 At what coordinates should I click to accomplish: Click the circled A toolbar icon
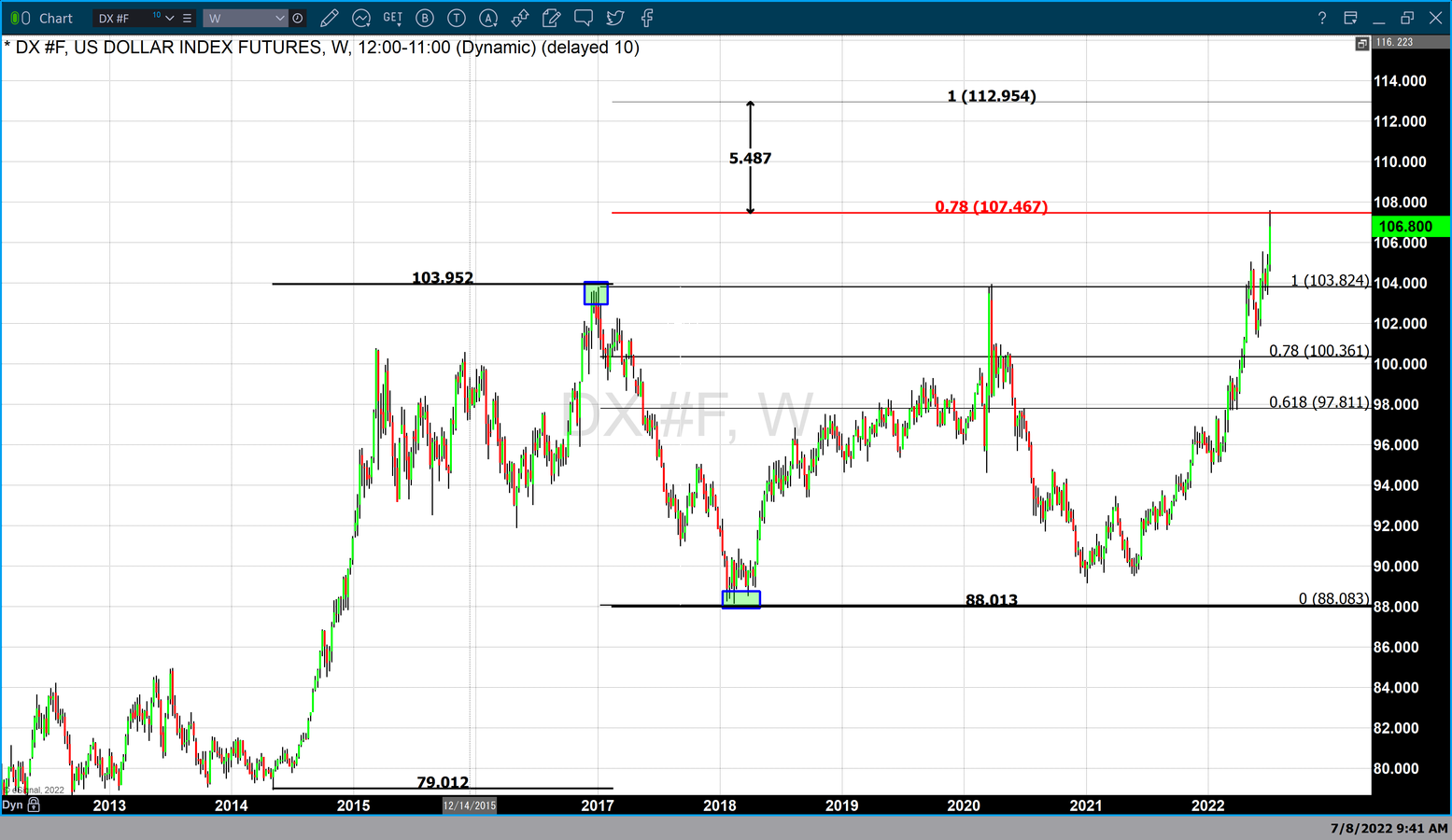[x=488, y=18]
